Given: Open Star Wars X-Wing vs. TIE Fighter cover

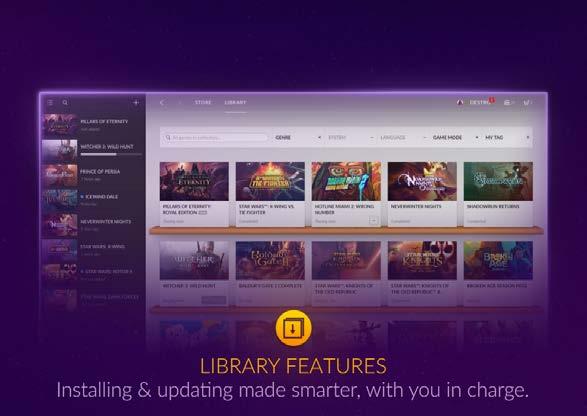Looking at the screenshot, I should click(270, 181).
